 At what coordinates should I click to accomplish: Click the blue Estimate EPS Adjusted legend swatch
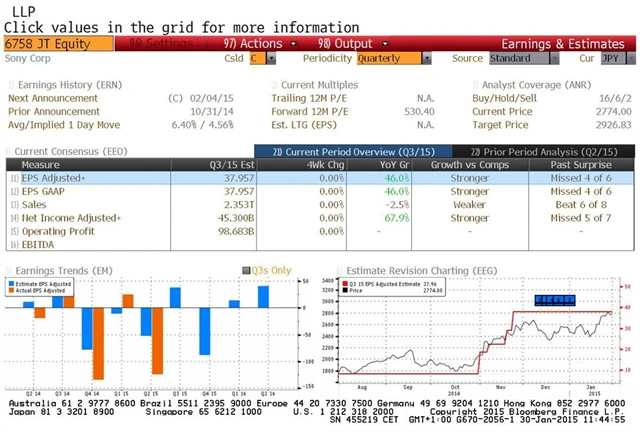[11, 283]
